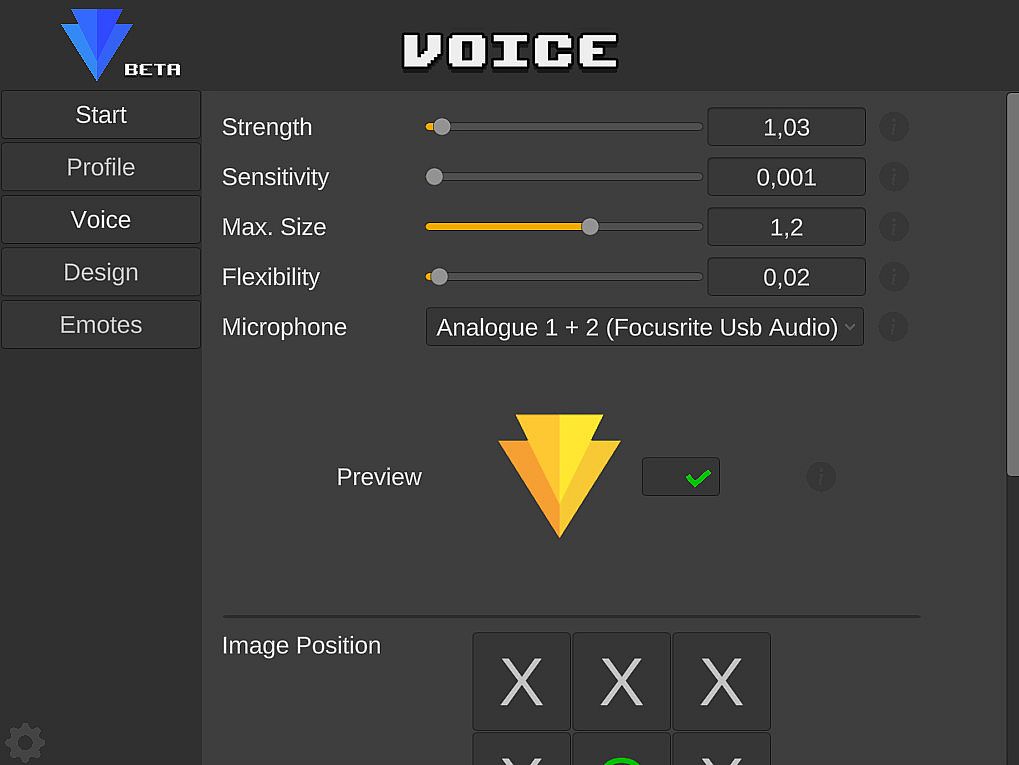1019x765 pixels.
Task: Open settings with the gear icon
Action: [25, 743]
